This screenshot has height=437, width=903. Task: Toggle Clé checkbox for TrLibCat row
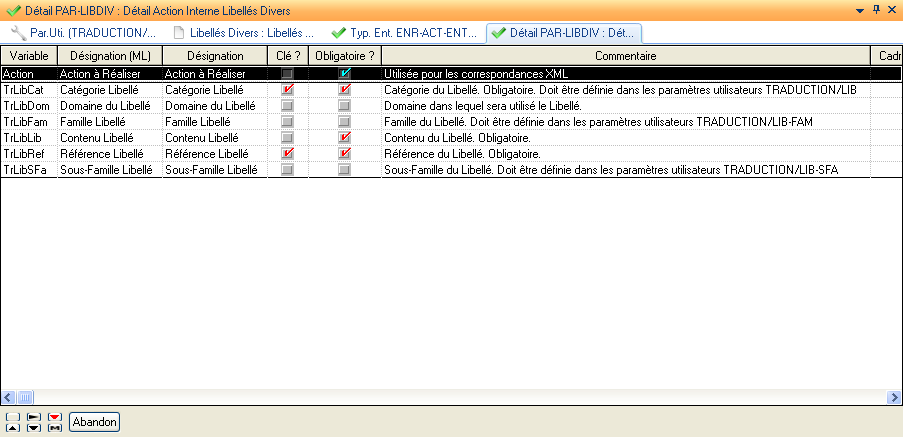(x=288, y=90)
